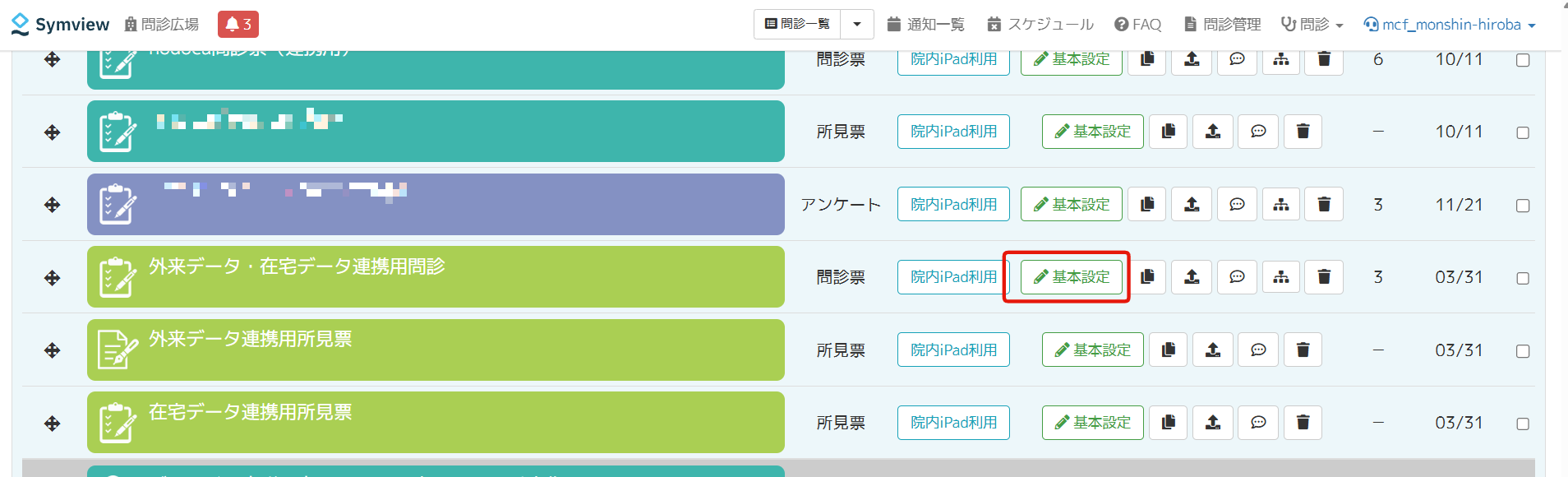Open 基本設定 in 所見票 row dated 10/11
Image resolution: width=1568 pixels, height=477 pixels.
tap(1093, 132)
